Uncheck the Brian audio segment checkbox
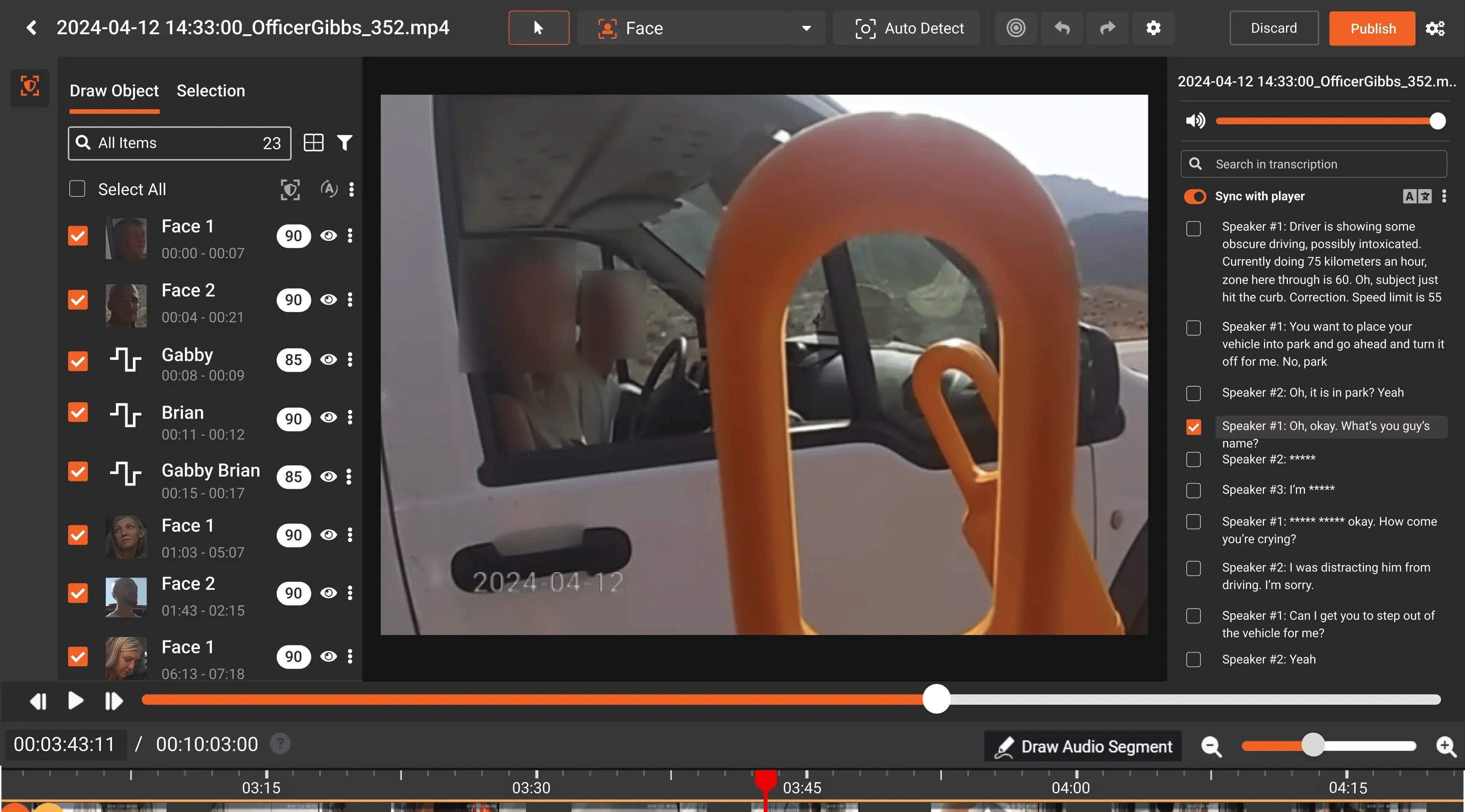1465x812 pixels. click(x=78, y=412)
